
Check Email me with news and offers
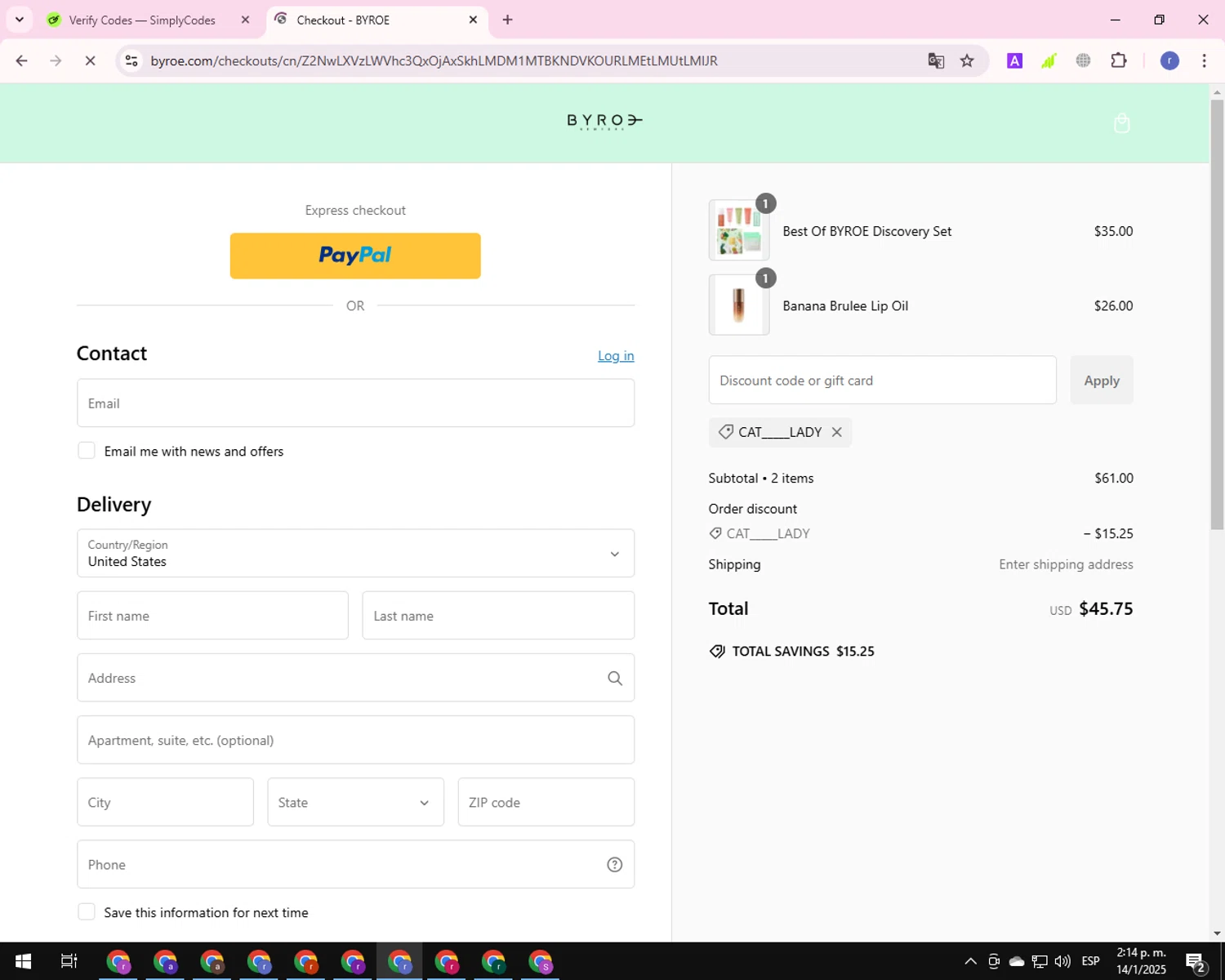(x=86, y=451)
